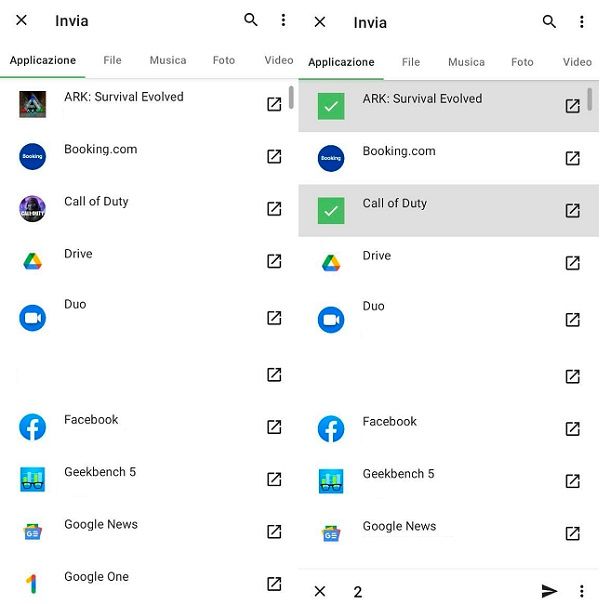Screen dimensions: 610x604
Task: Select Google News app icon, left list
Action: click(33, 532)
